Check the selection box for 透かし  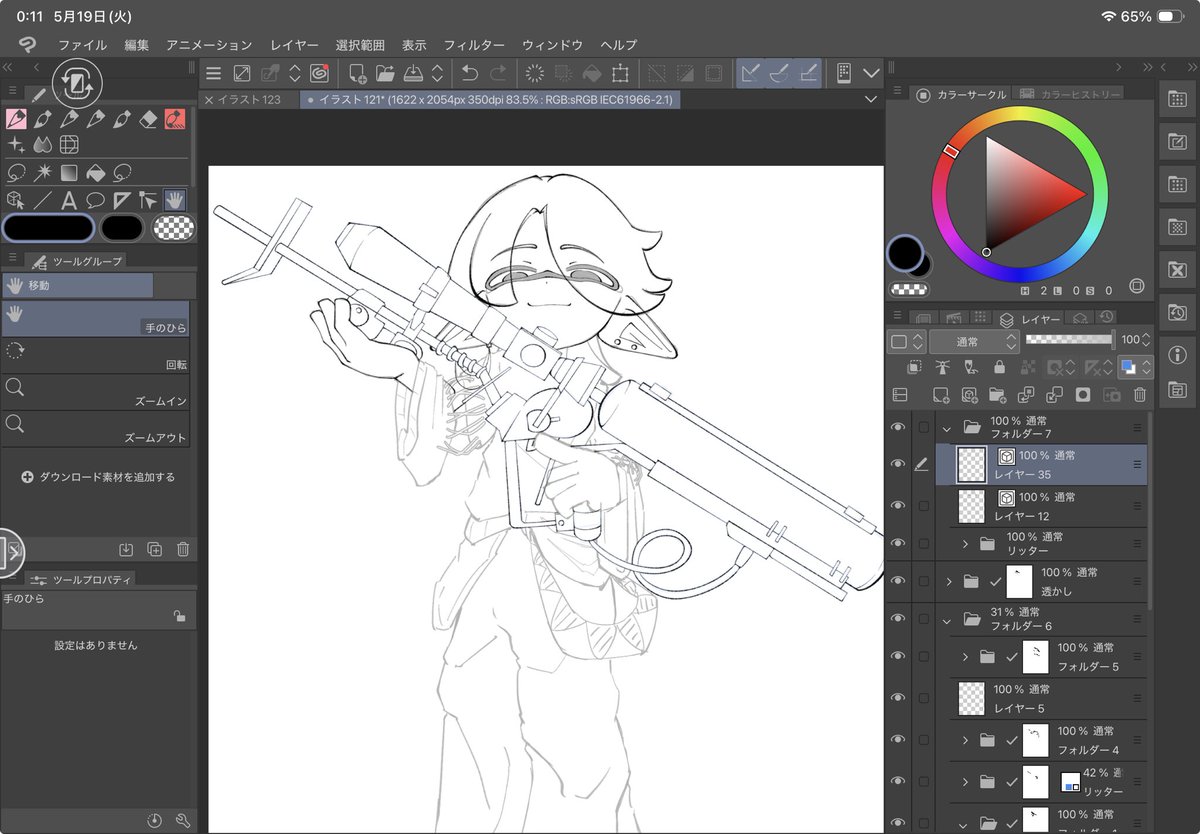[x=923, y=581]
